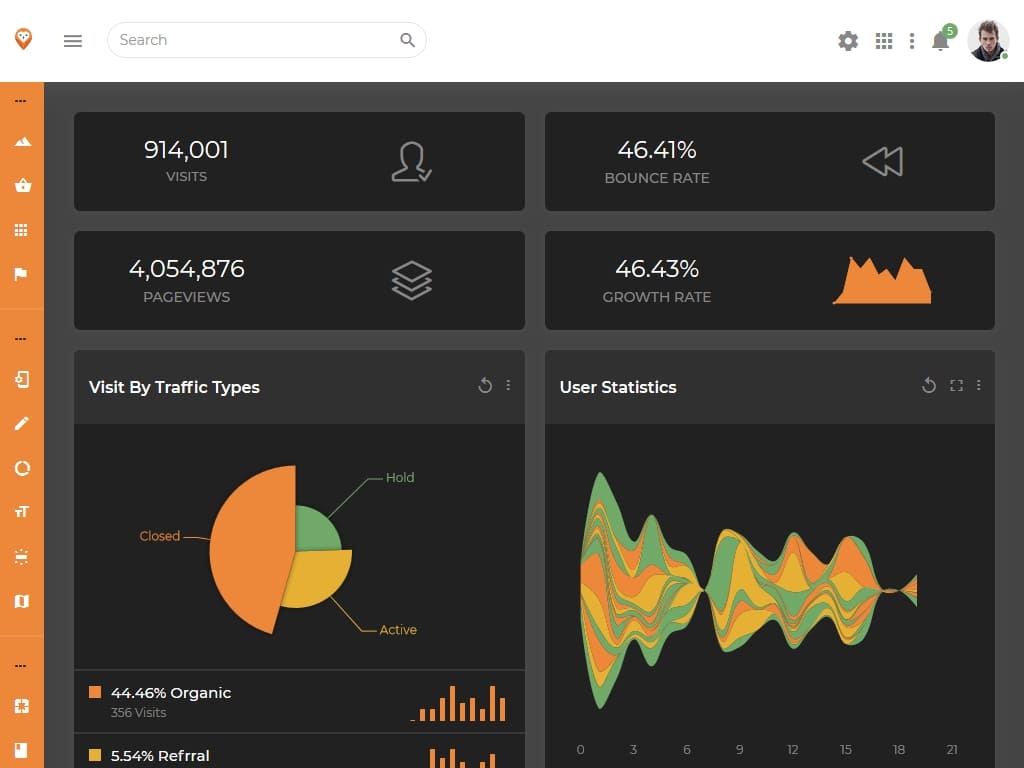Open the user profile avatar
Viewport: 1024px width, 768px height.
tap(988, 41)
